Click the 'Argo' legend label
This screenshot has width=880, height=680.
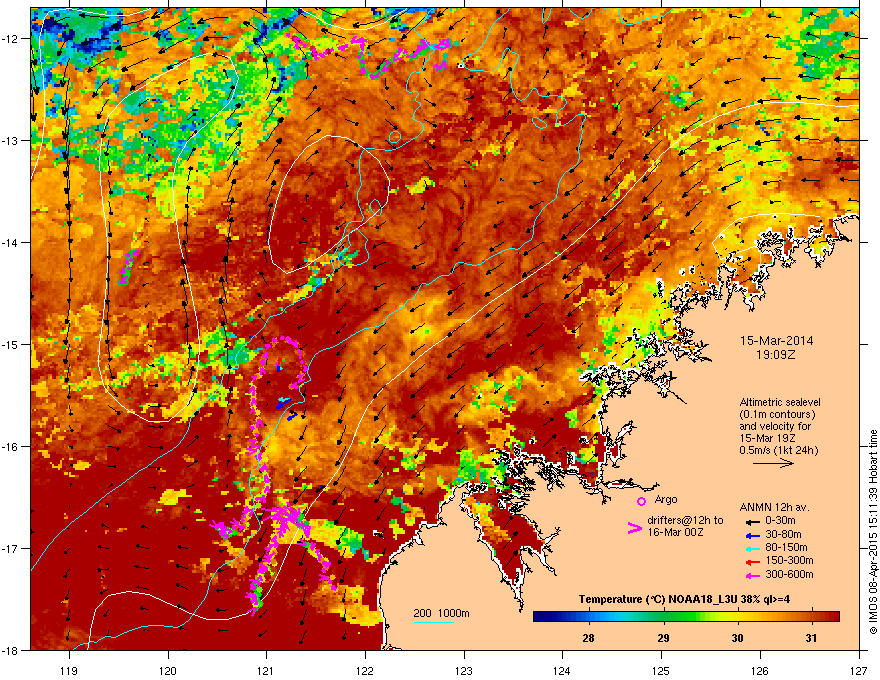click(x=666, y=499)
